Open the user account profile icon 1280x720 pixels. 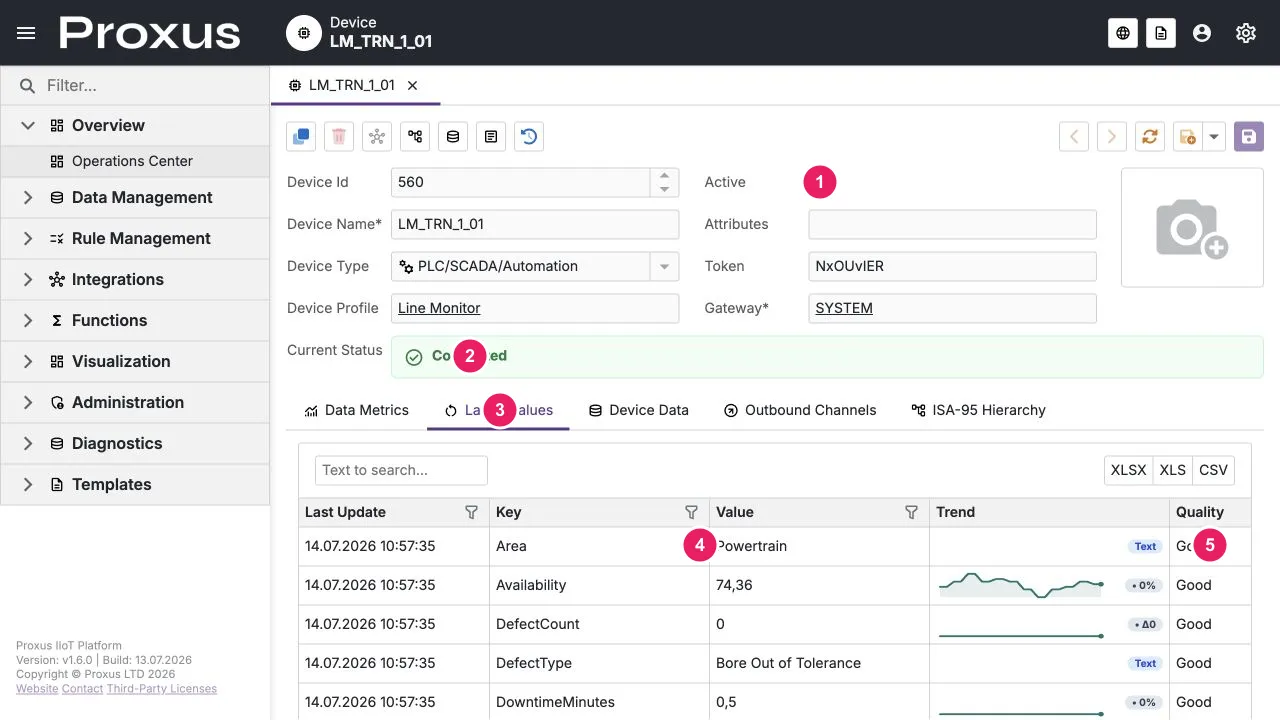coord(1202,33)
